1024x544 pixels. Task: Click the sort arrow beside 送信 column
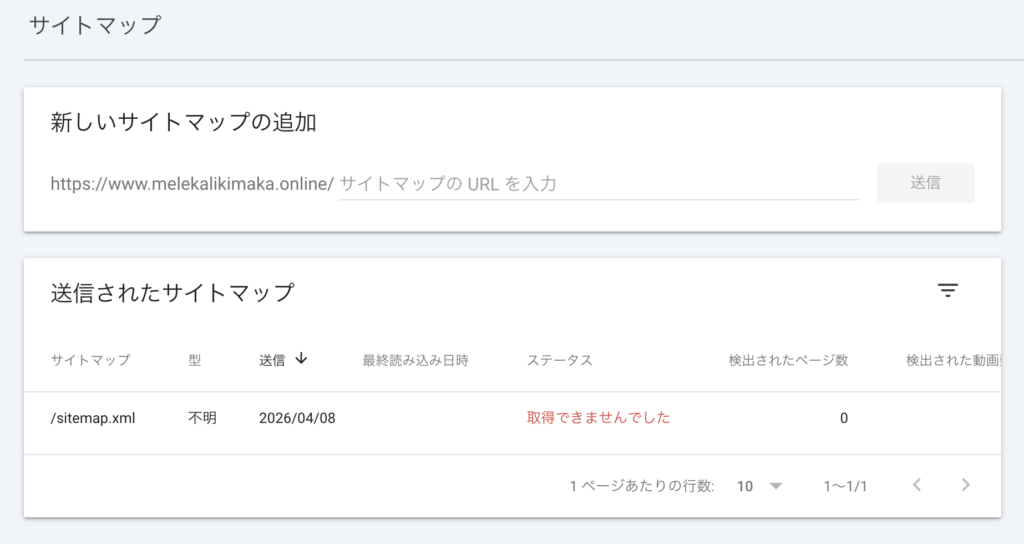[301, 359]
